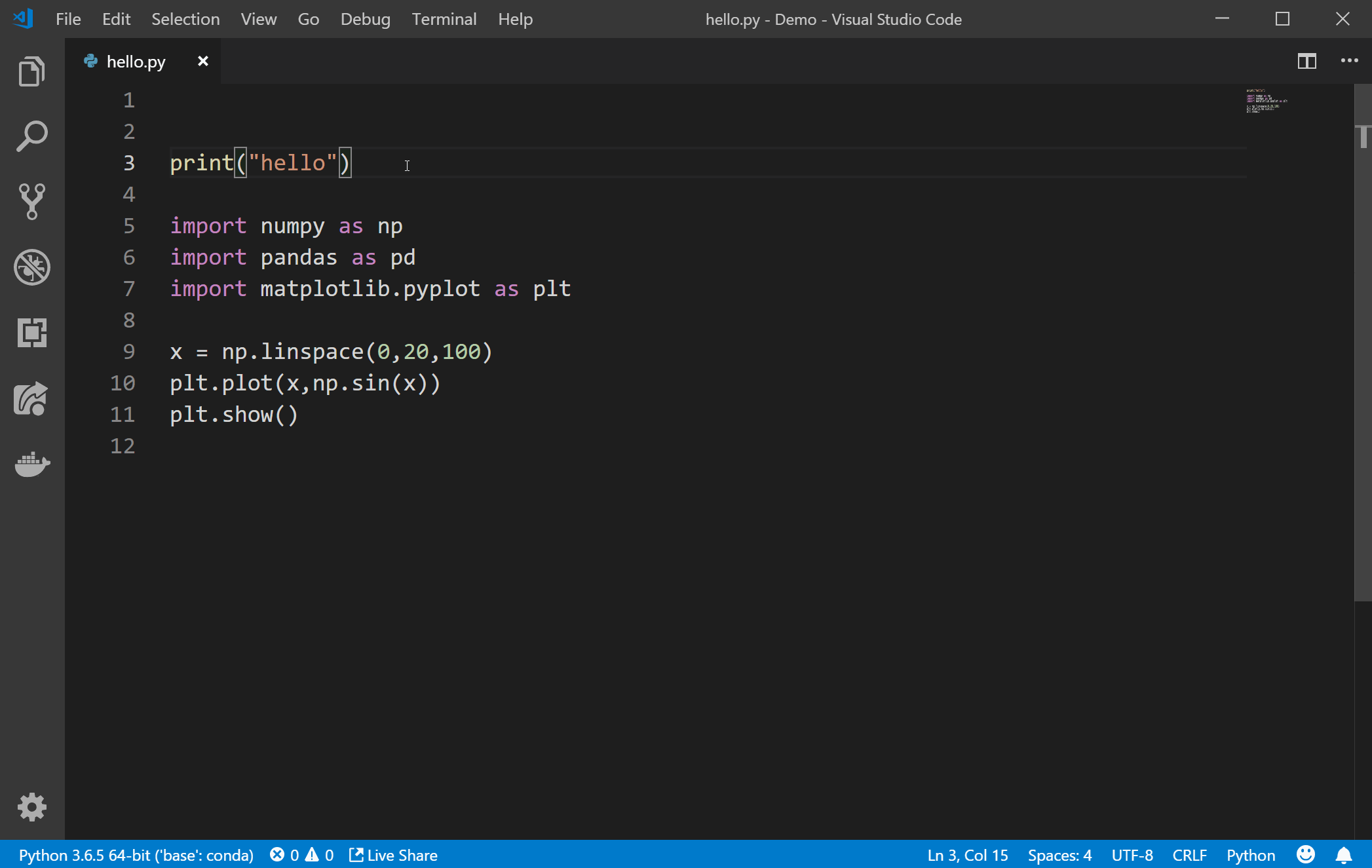Screen dimensions: 1372x868
Task: Open Settings via the gear icon
Action: coord(31,807)
